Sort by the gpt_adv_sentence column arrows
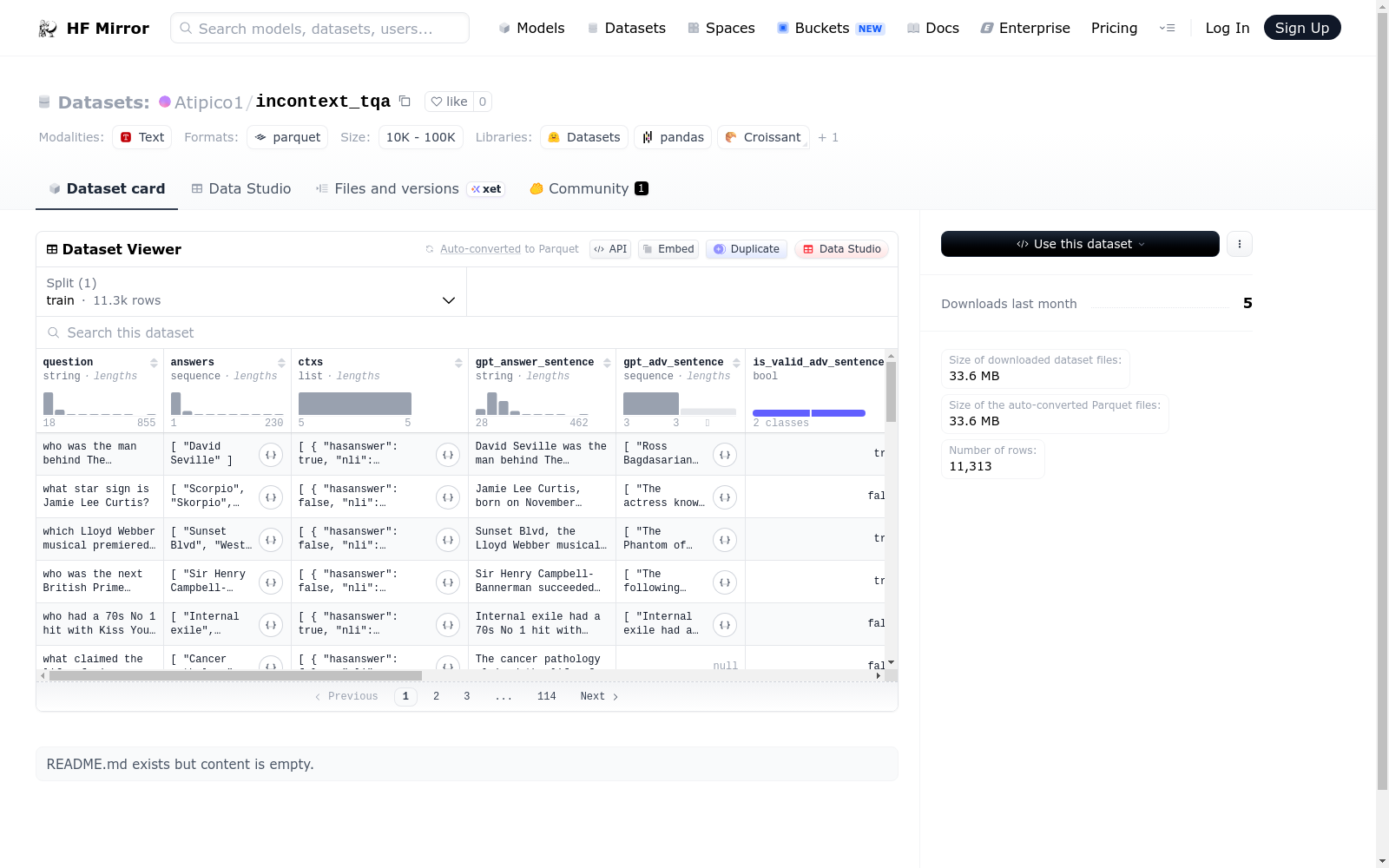 tap(736, 363)
